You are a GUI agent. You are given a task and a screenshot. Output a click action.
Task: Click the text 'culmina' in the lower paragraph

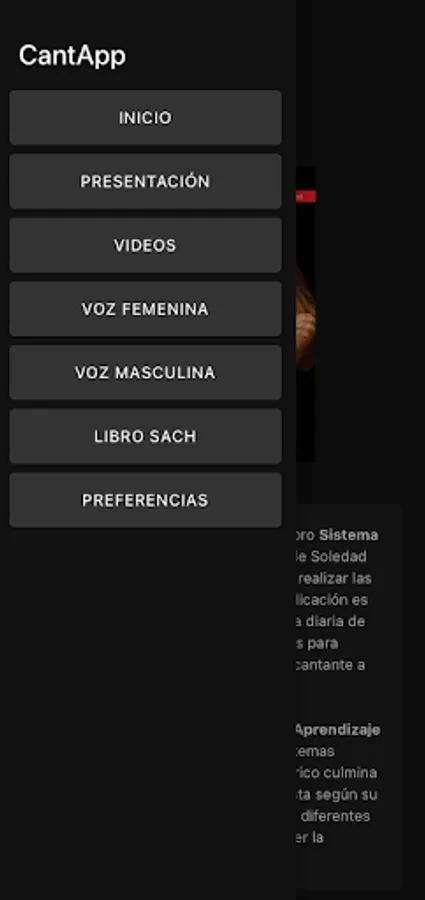350,773
